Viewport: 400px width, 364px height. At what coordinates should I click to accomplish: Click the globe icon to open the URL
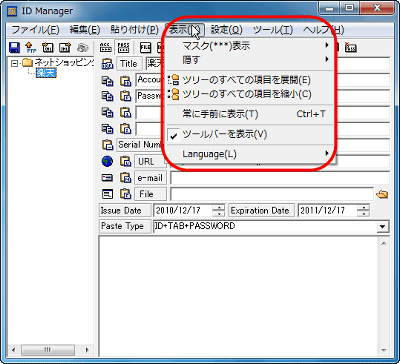pyautogui.click(x=107, y=161)
